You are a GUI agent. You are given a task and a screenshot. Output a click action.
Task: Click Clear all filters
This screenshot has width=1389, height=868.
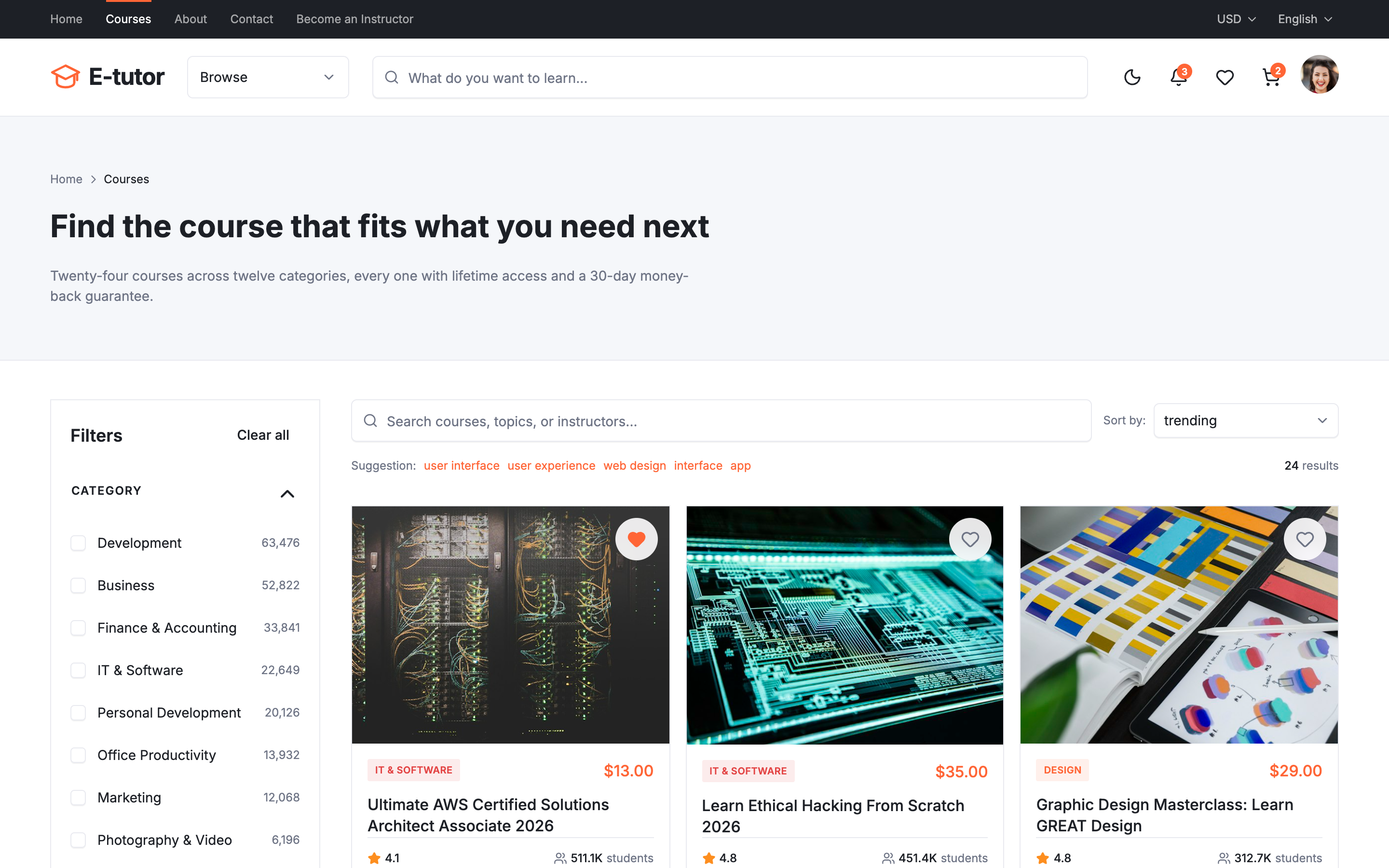[263, 435]
